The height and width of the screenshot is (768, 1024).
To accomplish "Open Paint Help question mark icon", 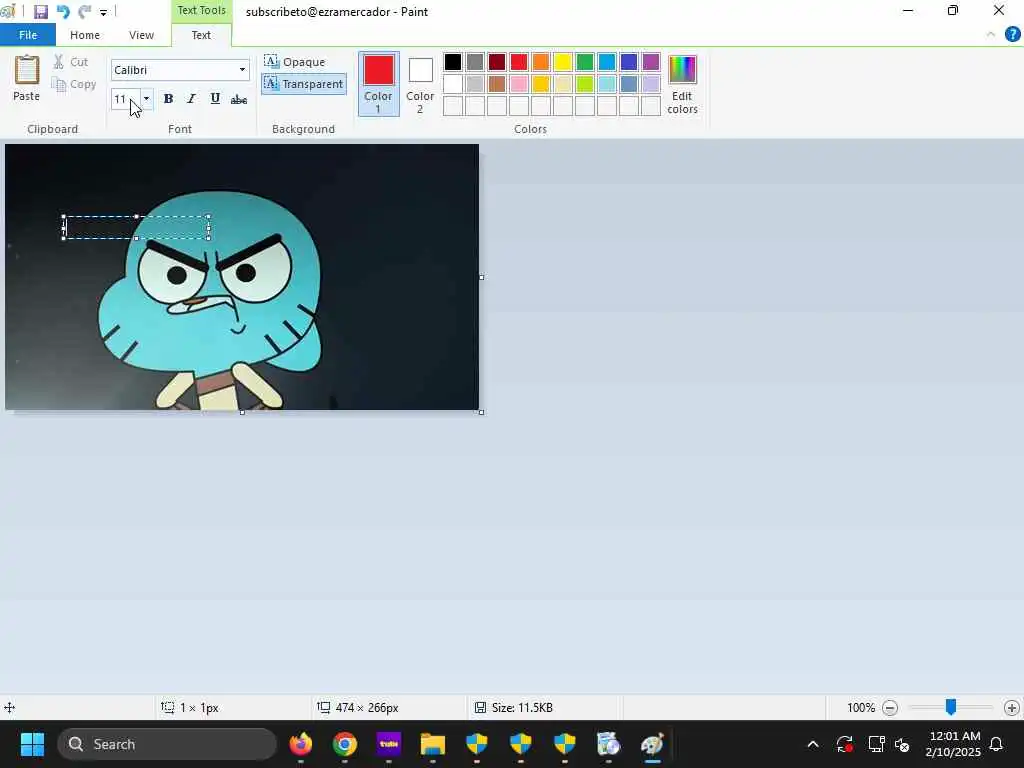I will click(x=1012, y=35).
